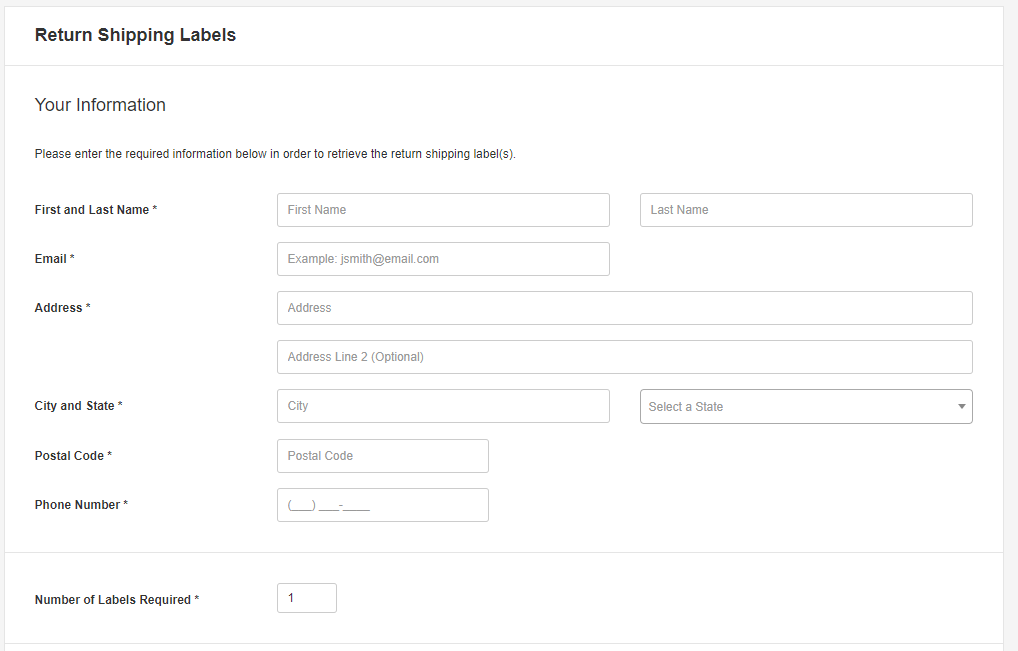Image resolution: width=1018 pixels, height=651 pixels.
Task: Click the Postal Code input box
Action: 382,456
